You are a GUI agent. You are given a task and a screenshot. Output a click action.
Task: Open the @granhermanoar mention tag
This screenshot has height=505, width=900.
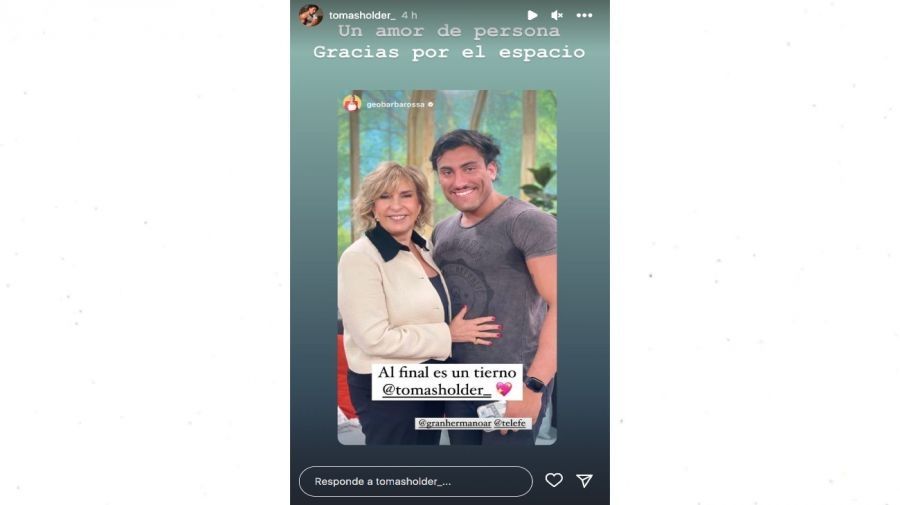click(x=455, y=423)
